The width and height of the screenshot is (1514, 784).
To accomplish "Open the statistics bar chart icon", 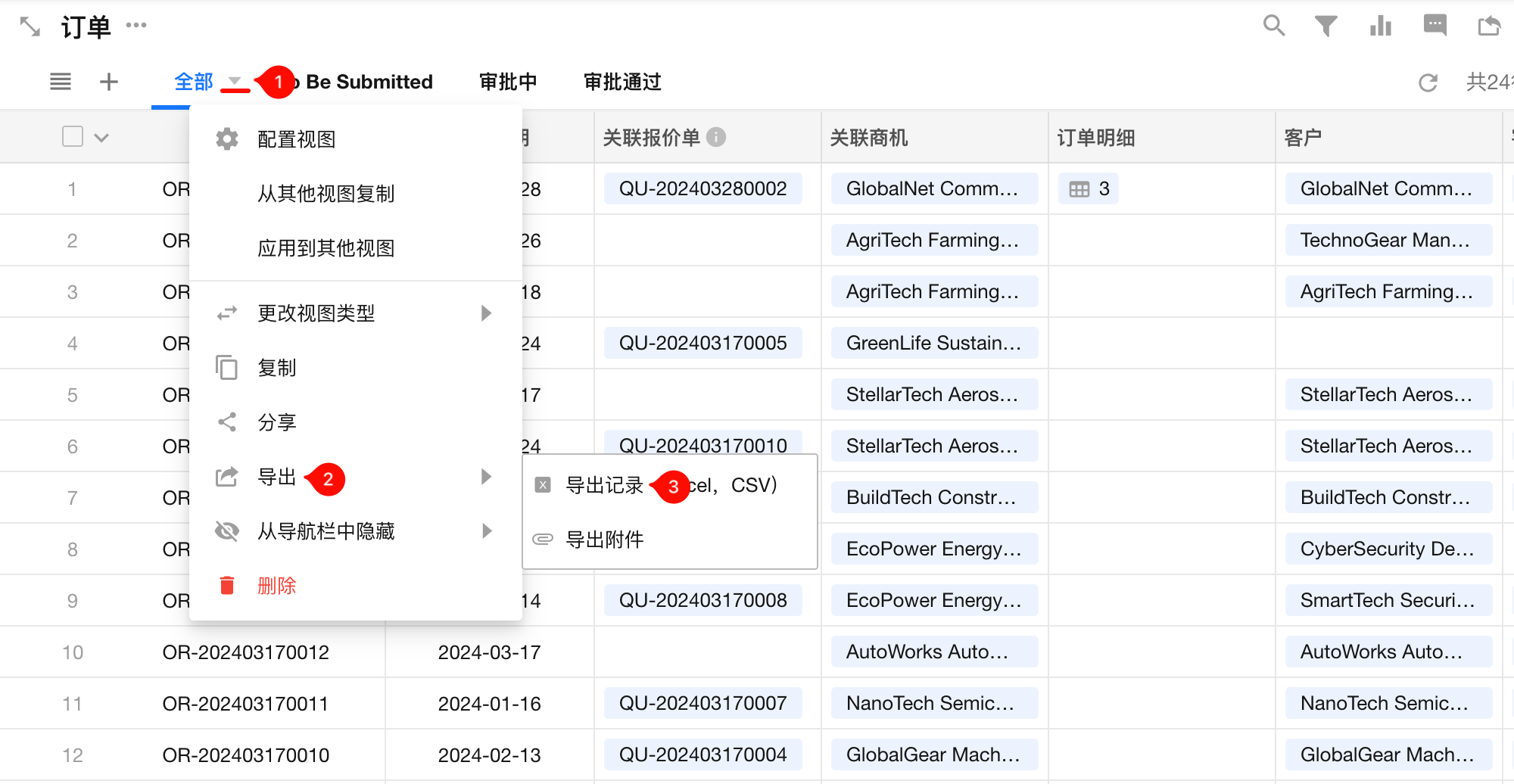I will 1380,26.
